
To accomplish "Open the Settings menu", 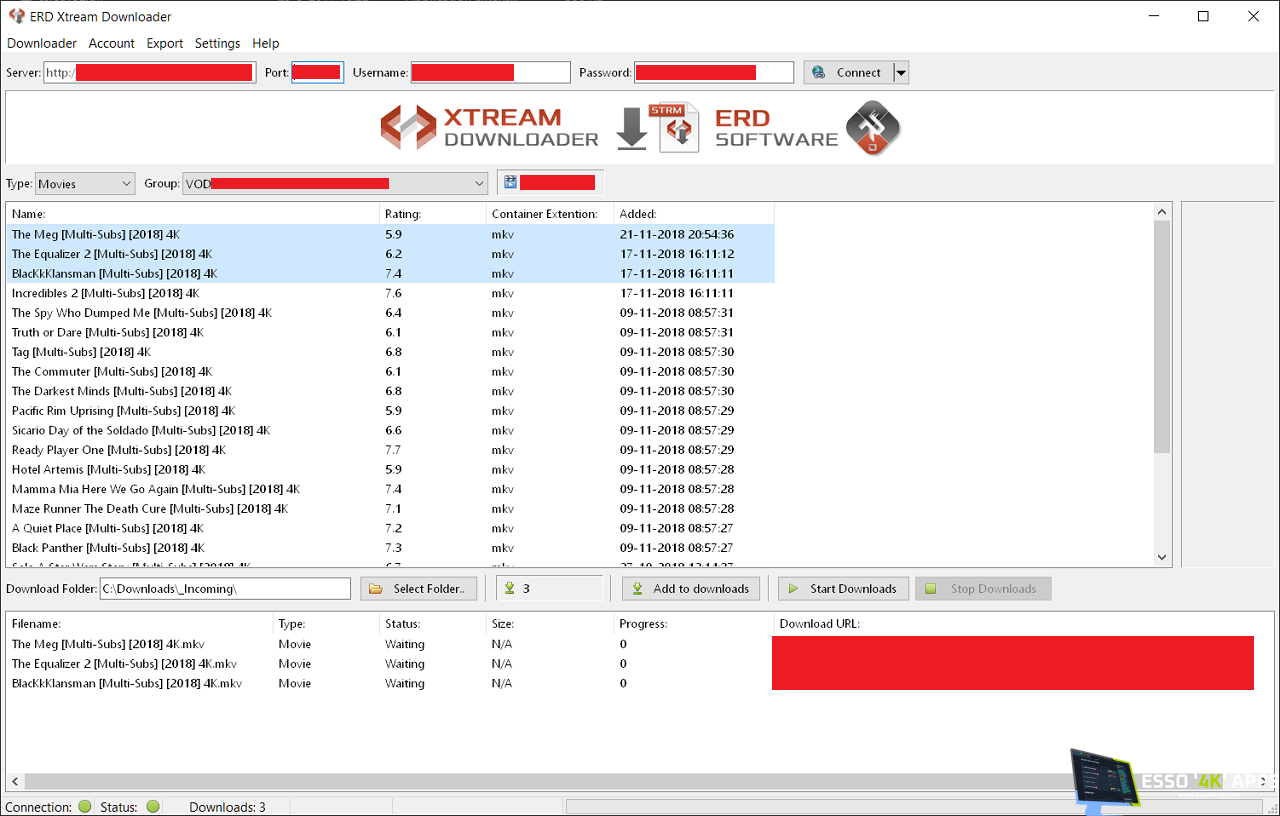I will (x=217, y=43).
